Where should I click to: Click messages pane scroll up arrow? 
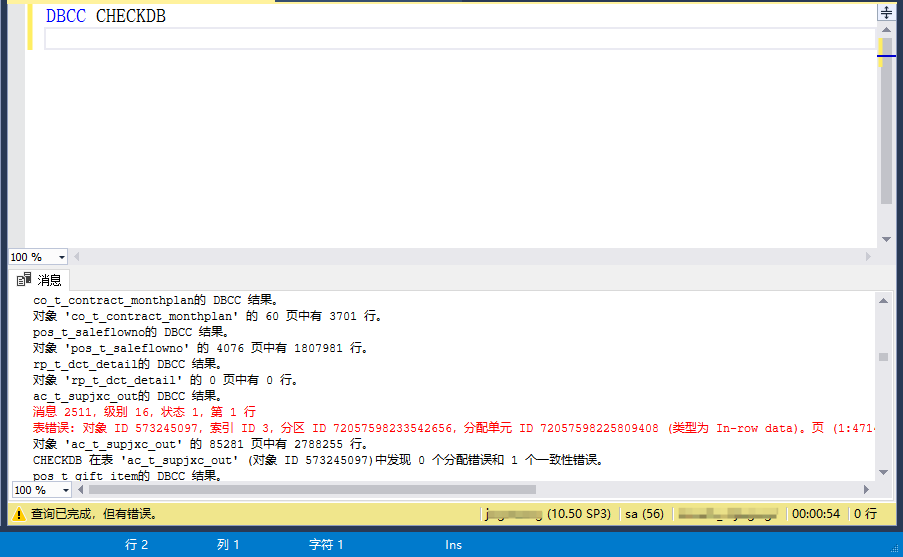(x=883, y=300)
